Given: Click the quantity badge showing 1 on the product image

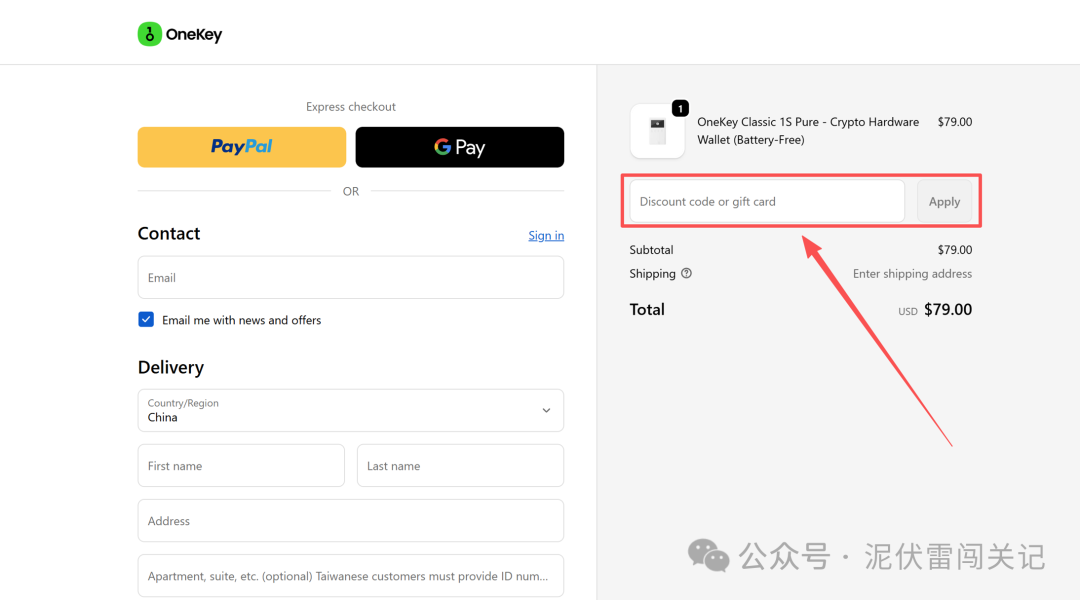Looking at the screenshot, I should point(680,108).
